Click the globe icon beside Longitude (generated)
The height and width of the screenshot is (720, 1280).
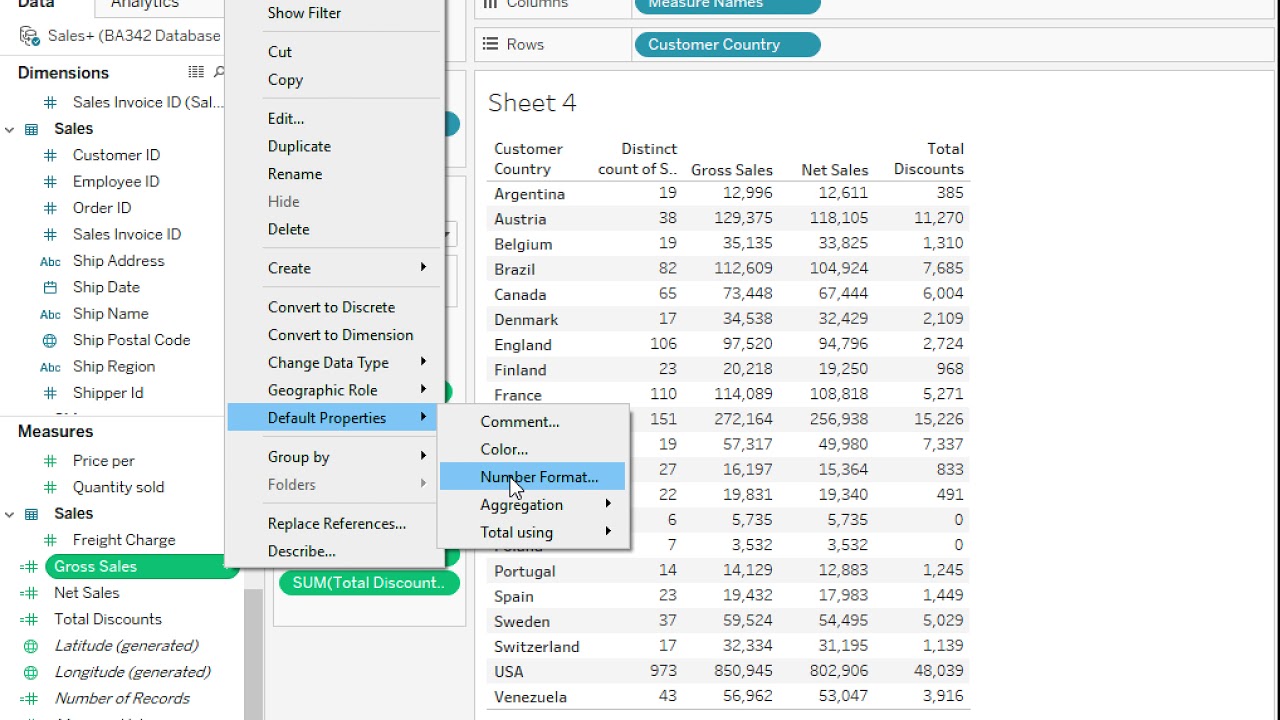coord(31,672)
